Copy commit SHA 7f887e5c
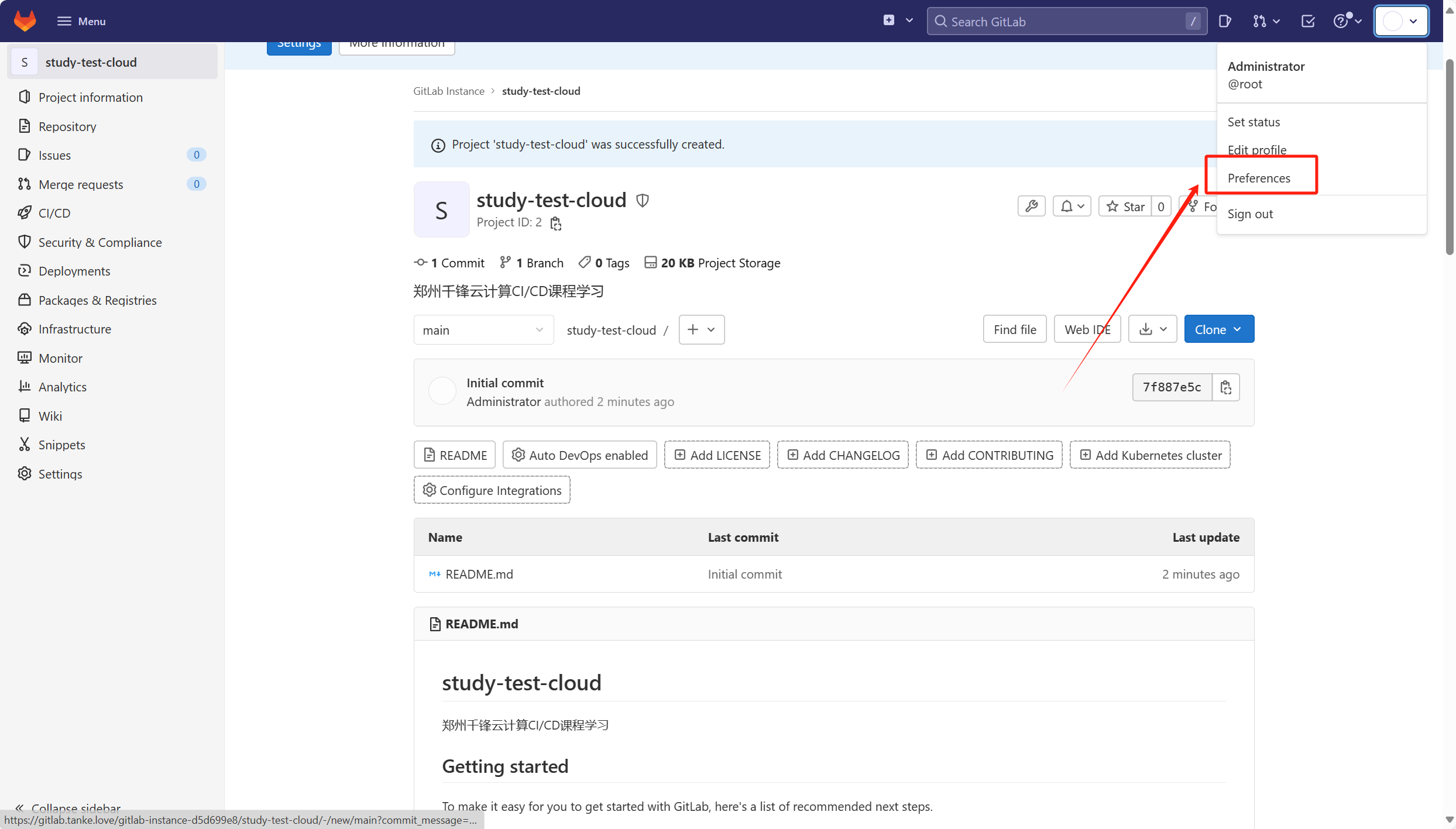Screen dimensions: 1456x829 (x=1225, y=387)
